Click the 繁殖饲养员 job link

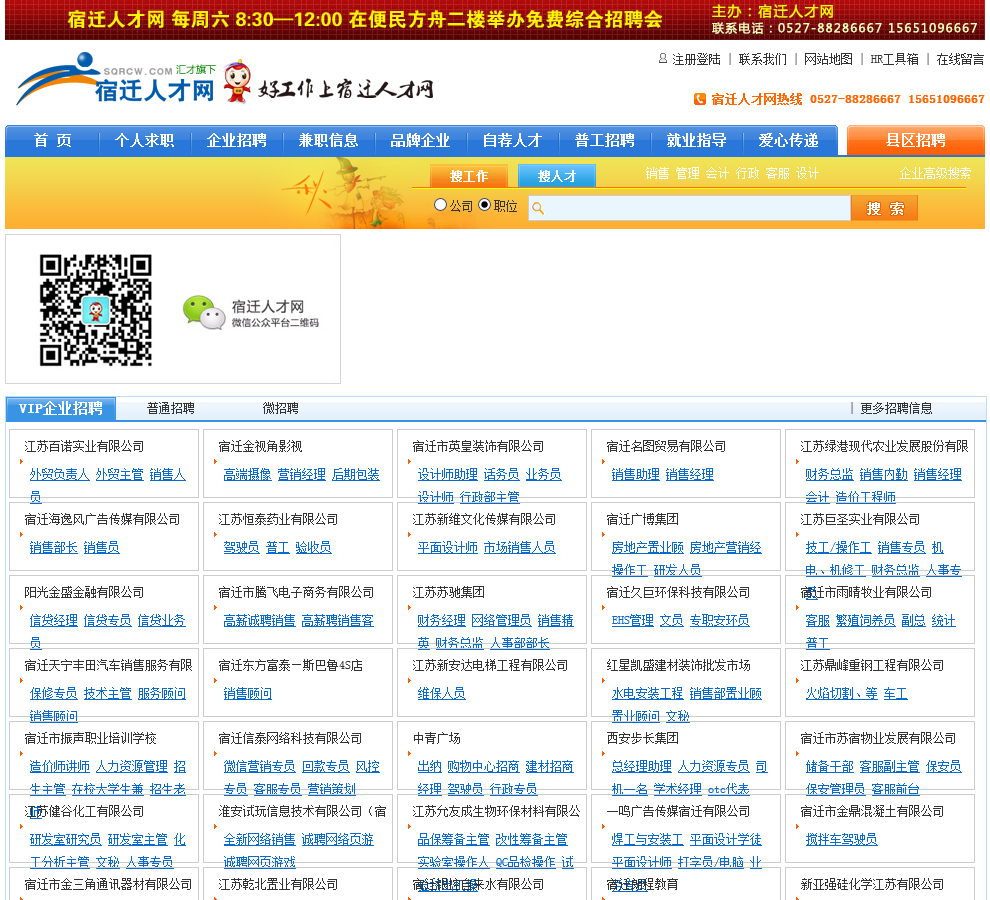coord(865,621)
